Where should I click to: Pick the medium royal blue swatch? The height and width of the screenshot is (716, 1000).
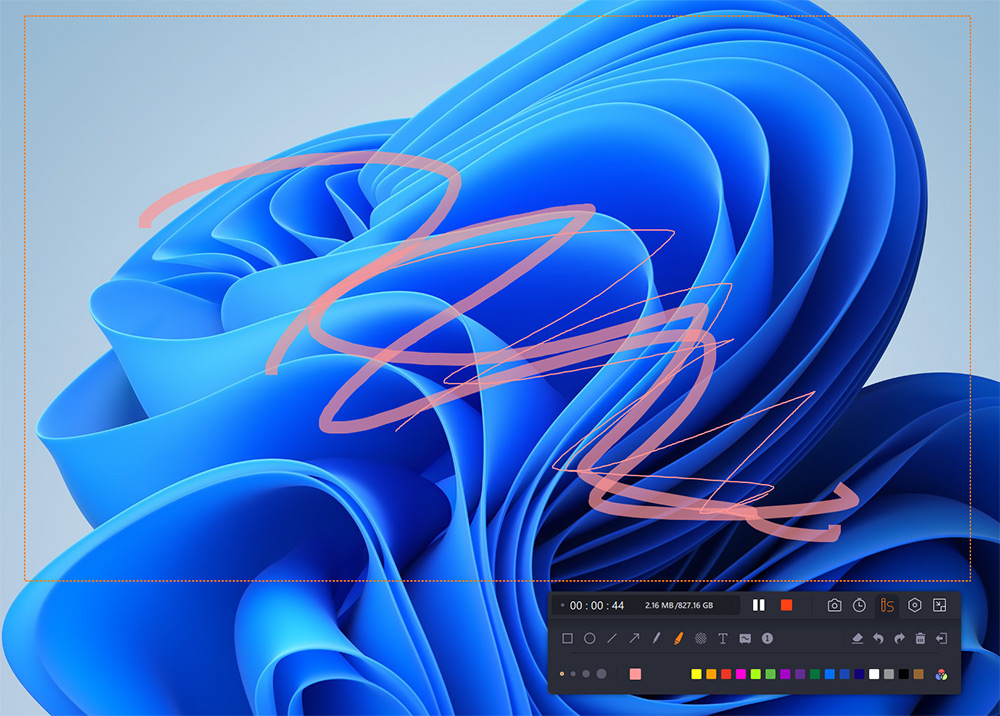tap(844, 674)
